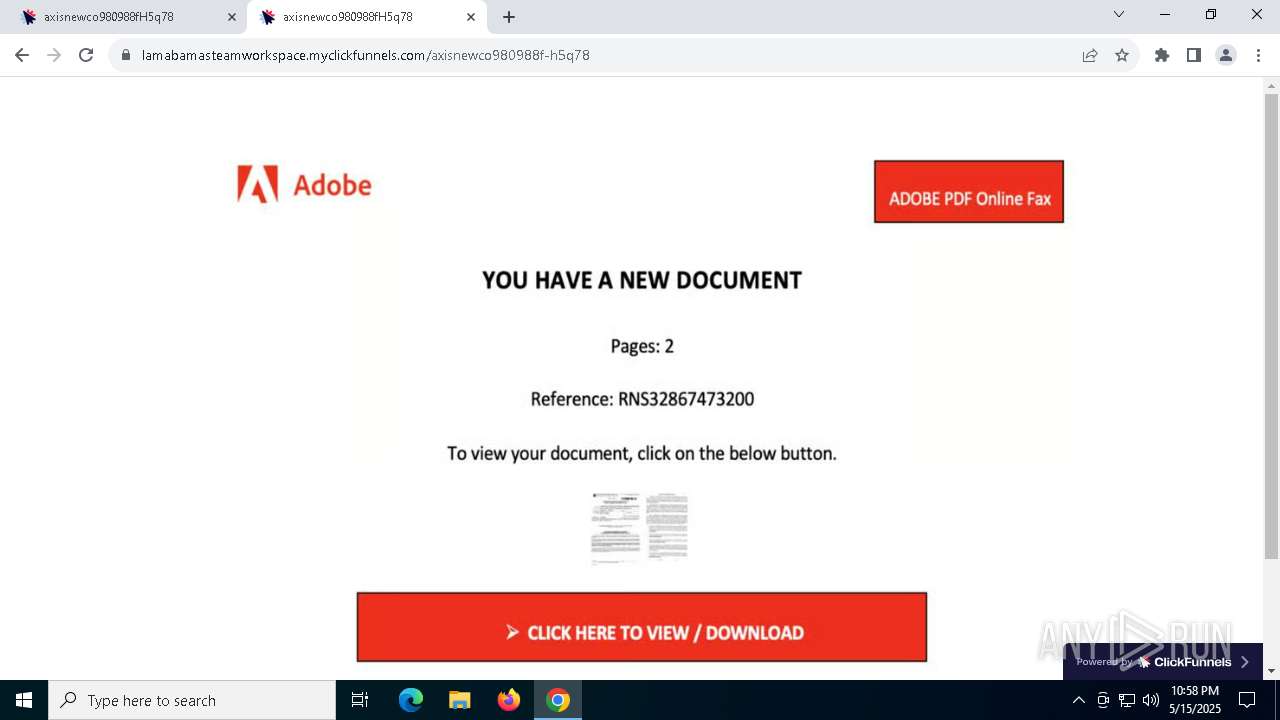1280x720 pixels.
Task: Launch Microsoft Edge from taskbar
Action: tap(411, 700)
